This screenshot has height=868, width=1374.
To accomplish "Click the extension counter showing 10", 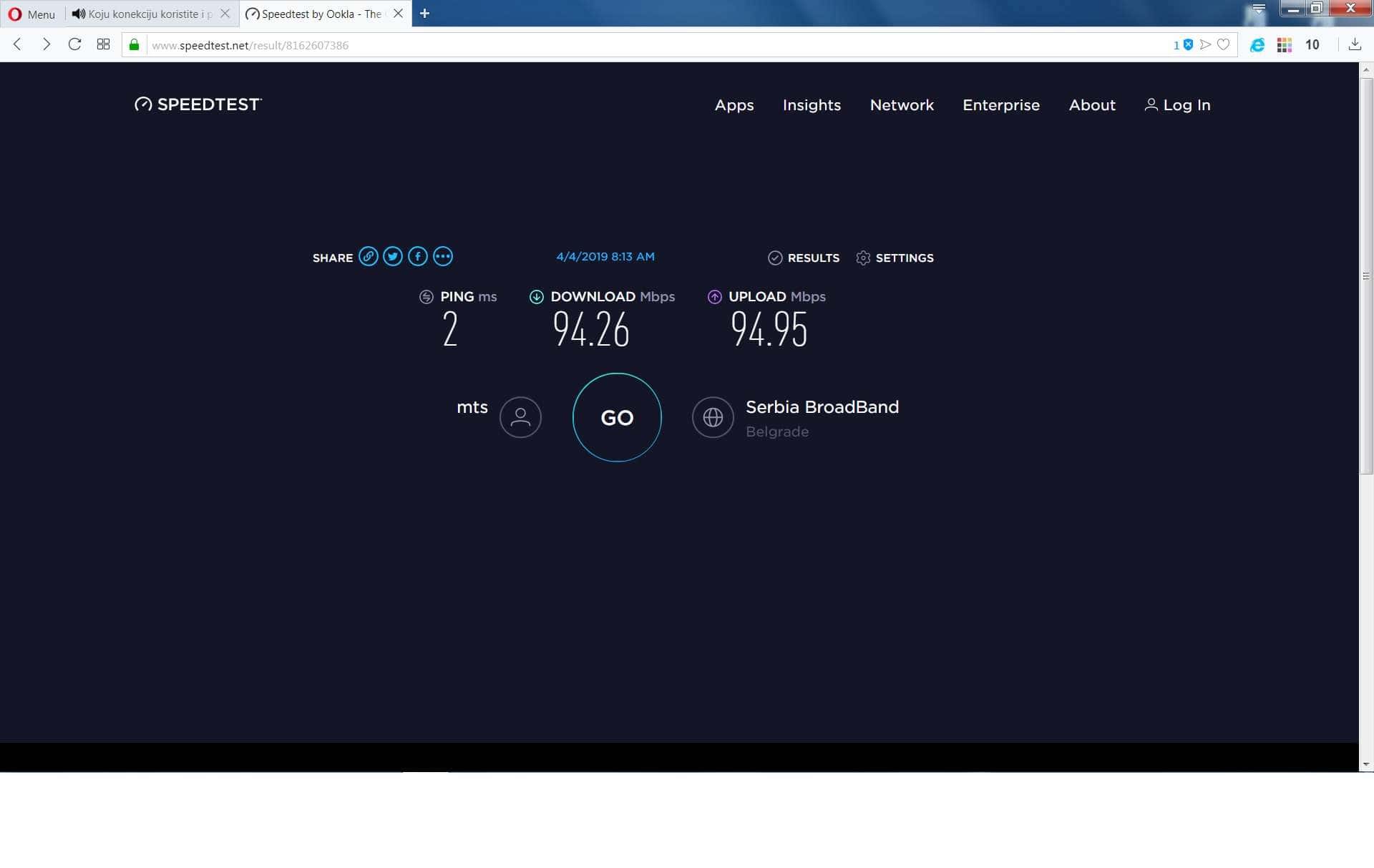I will click(x=1312, y=45).
